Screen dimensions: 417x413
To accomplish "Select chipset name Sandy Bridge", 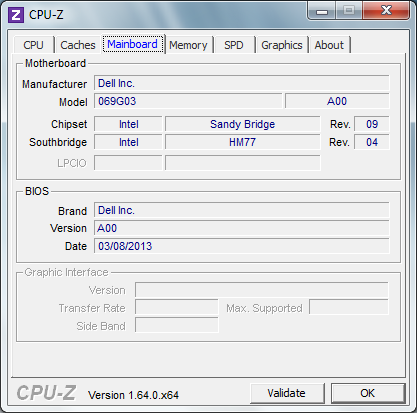I will [x=243, y=124].
